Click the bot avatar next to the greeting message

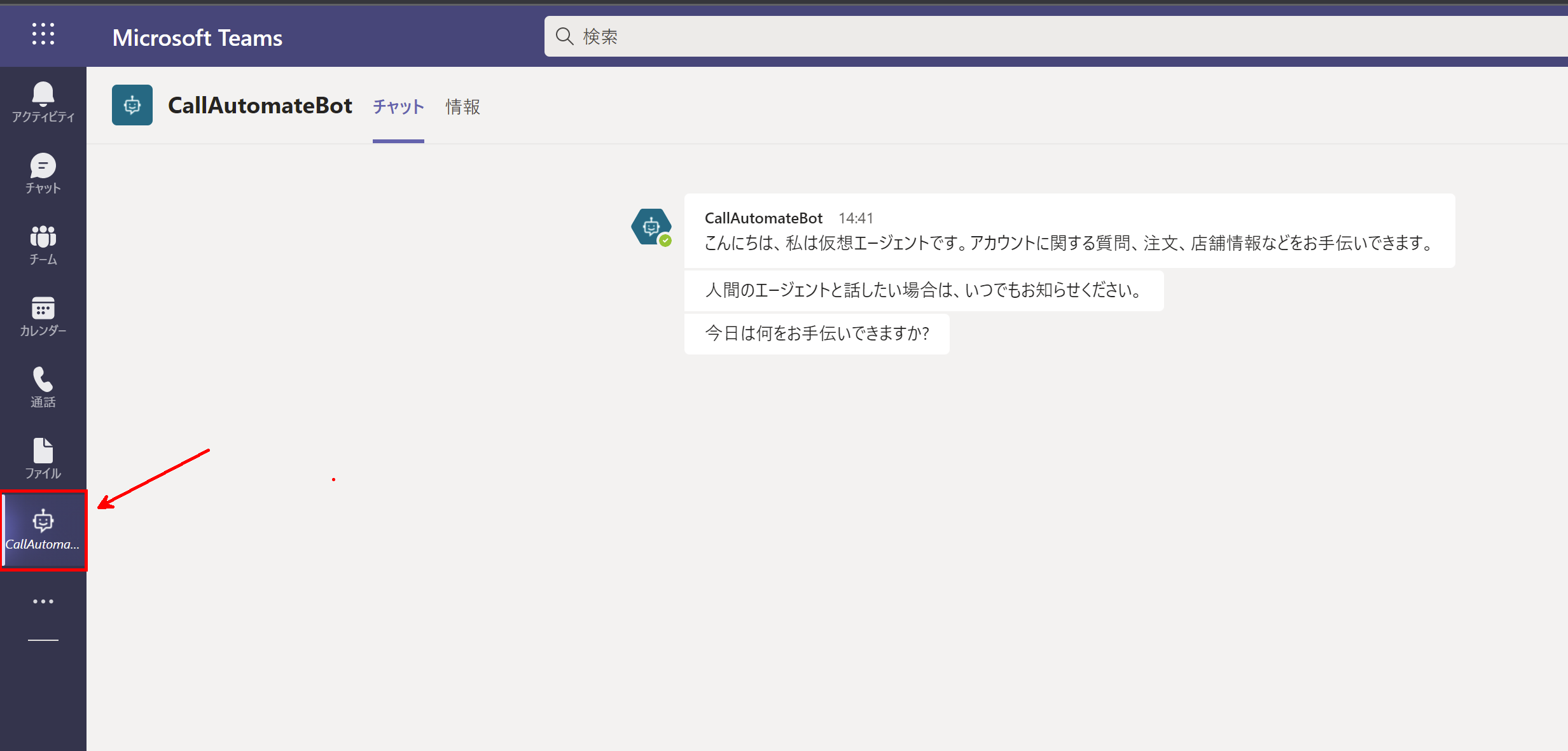click(651, 227)
